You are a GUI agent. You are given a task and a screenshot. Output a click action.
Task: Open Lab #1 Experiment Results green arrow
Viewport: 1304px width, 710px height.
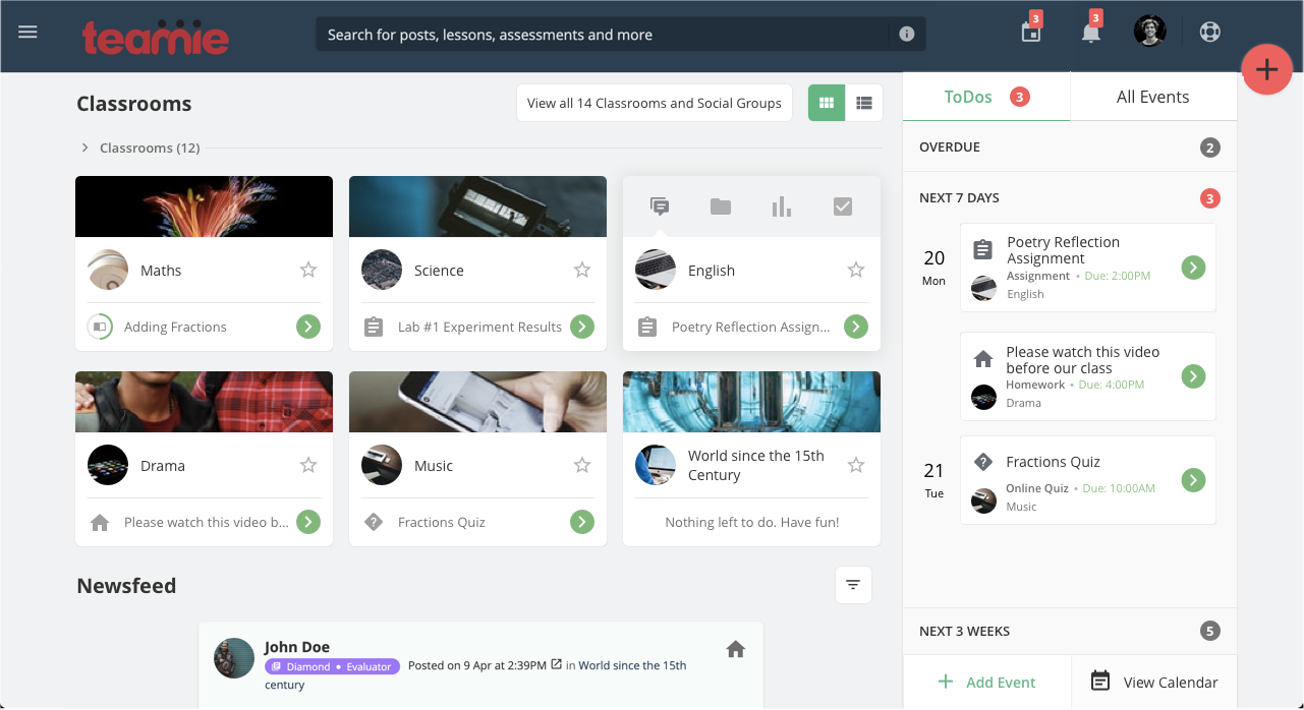pos(582,327)
